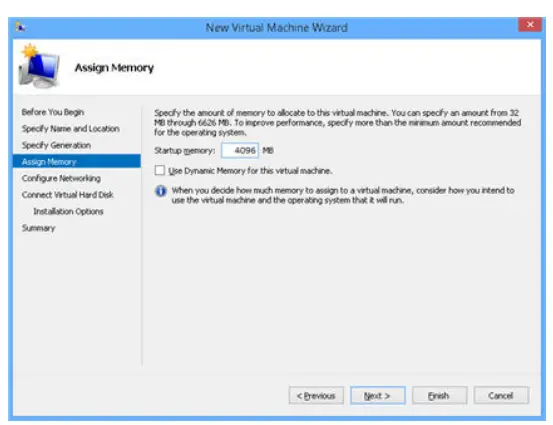
Task: Enable Use Dynamic Memory checkbox
Action: coord(160,170)
